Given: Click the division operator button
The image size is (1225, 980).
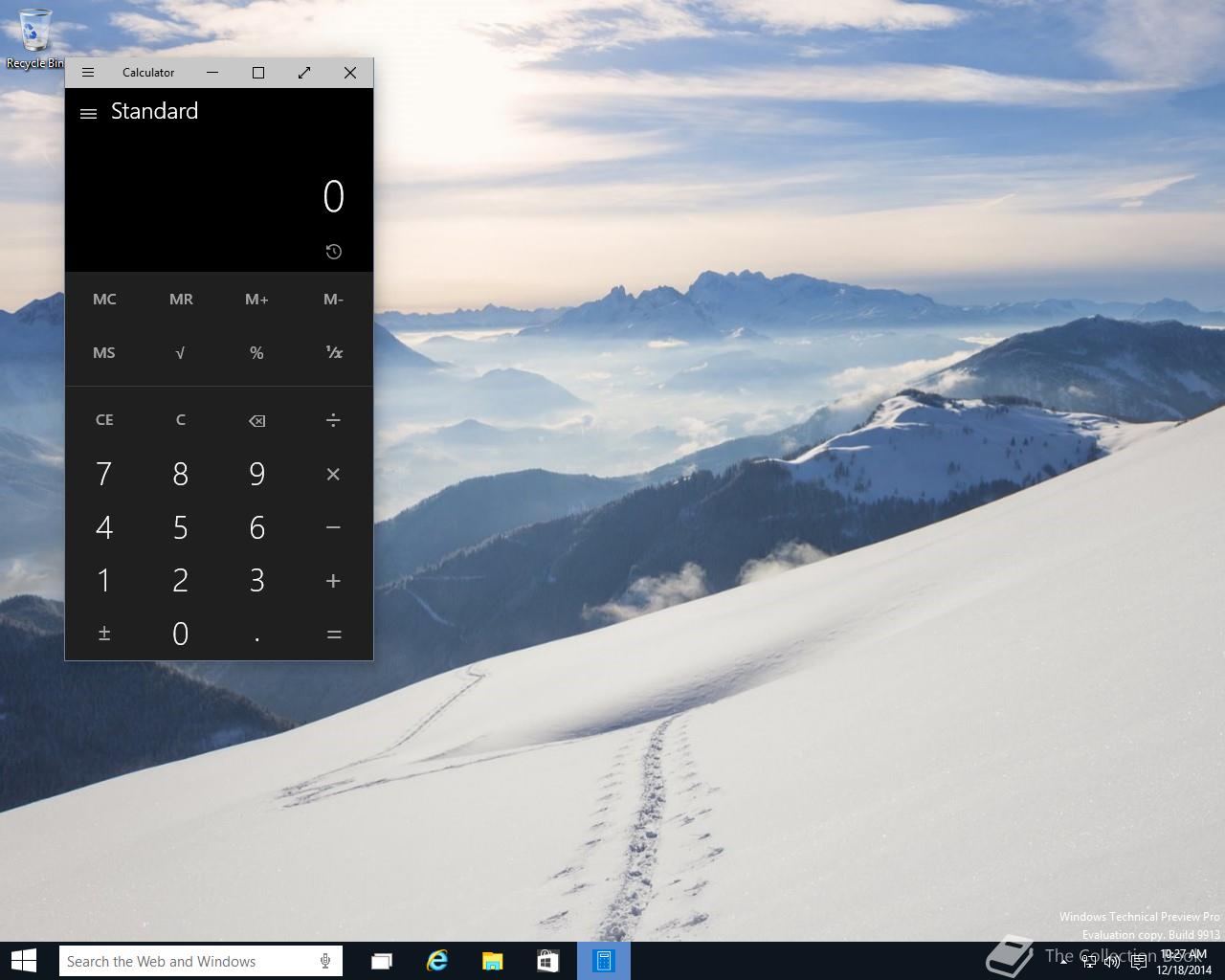Looking at the screenshot, I should coord(333,420).
